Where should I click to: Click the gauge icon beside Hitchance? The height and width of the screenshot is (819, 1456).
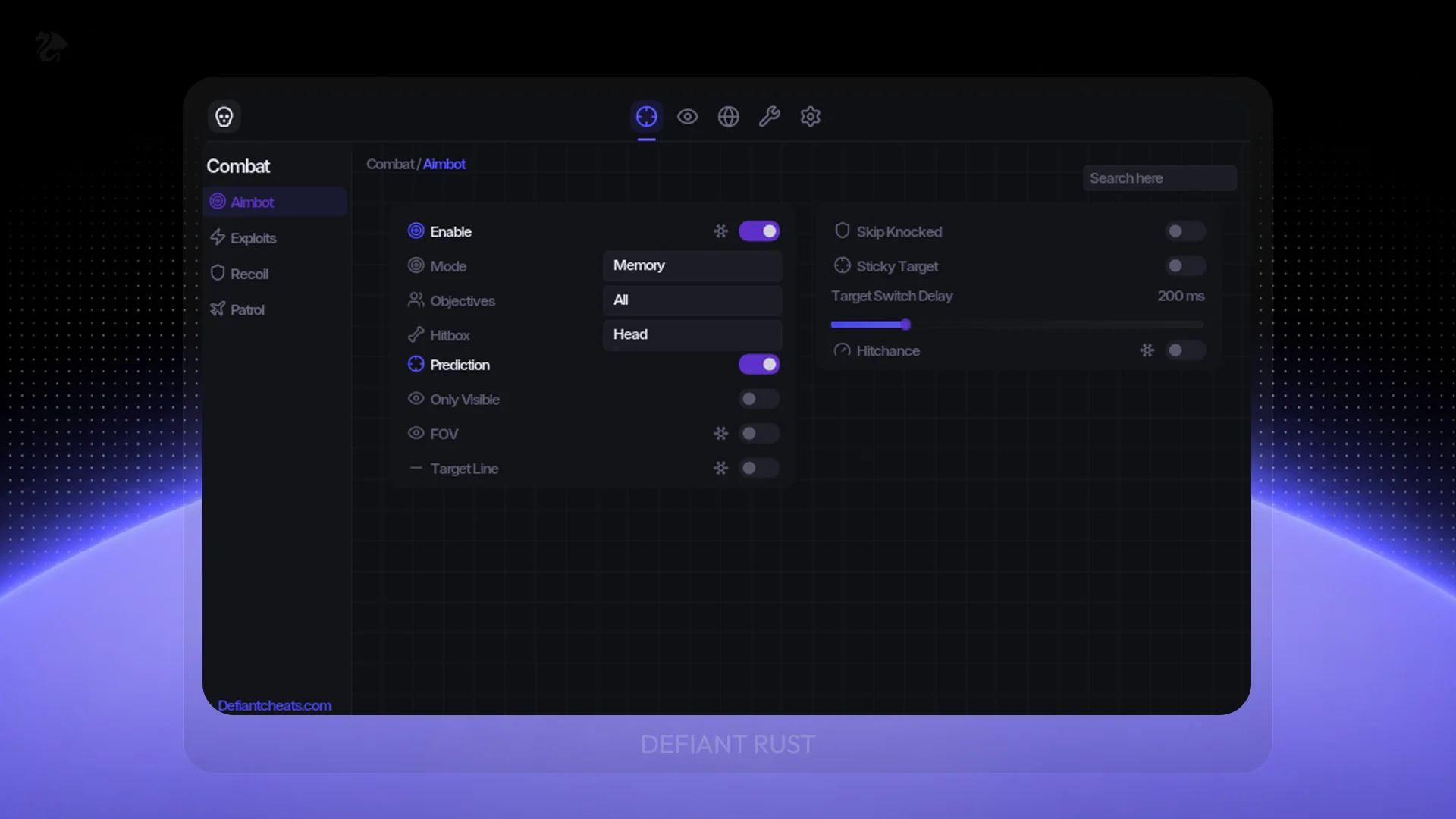[x=842, y=350]
